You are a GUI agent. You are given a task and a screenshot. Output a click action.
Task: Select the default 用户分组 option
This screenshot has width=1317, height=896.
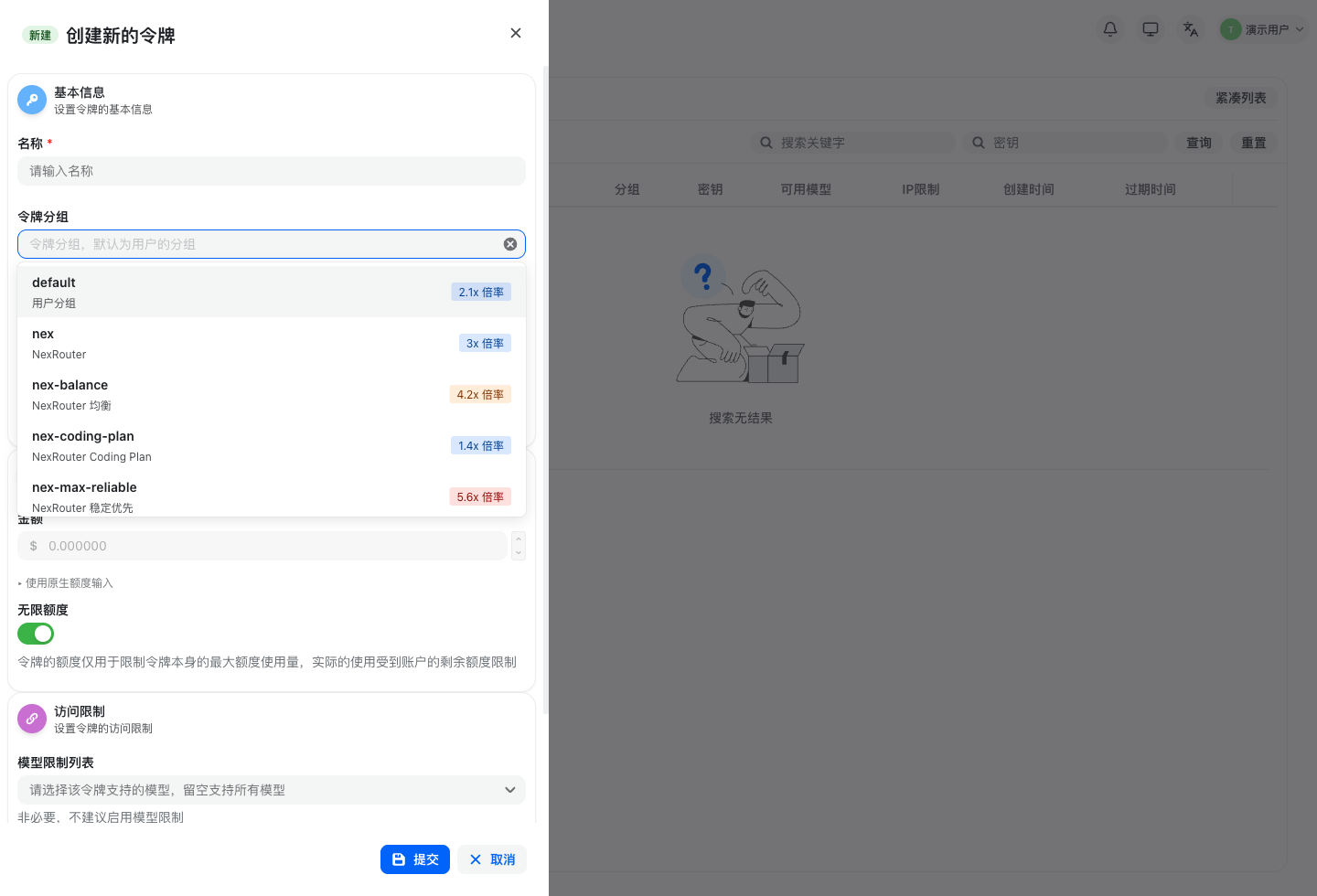point(272,292)
